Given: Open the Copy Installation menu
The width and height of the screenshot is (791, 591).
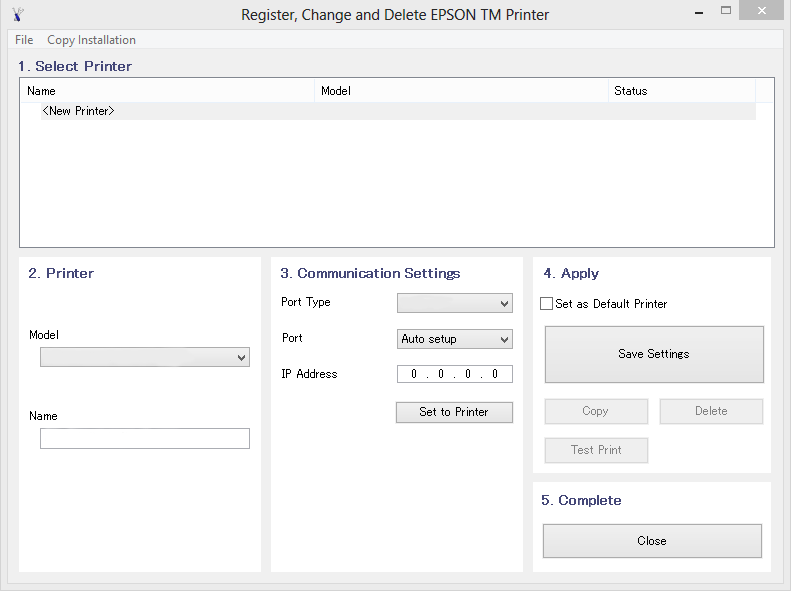Looking at the screenshot, I should click(x=91, y=40).
